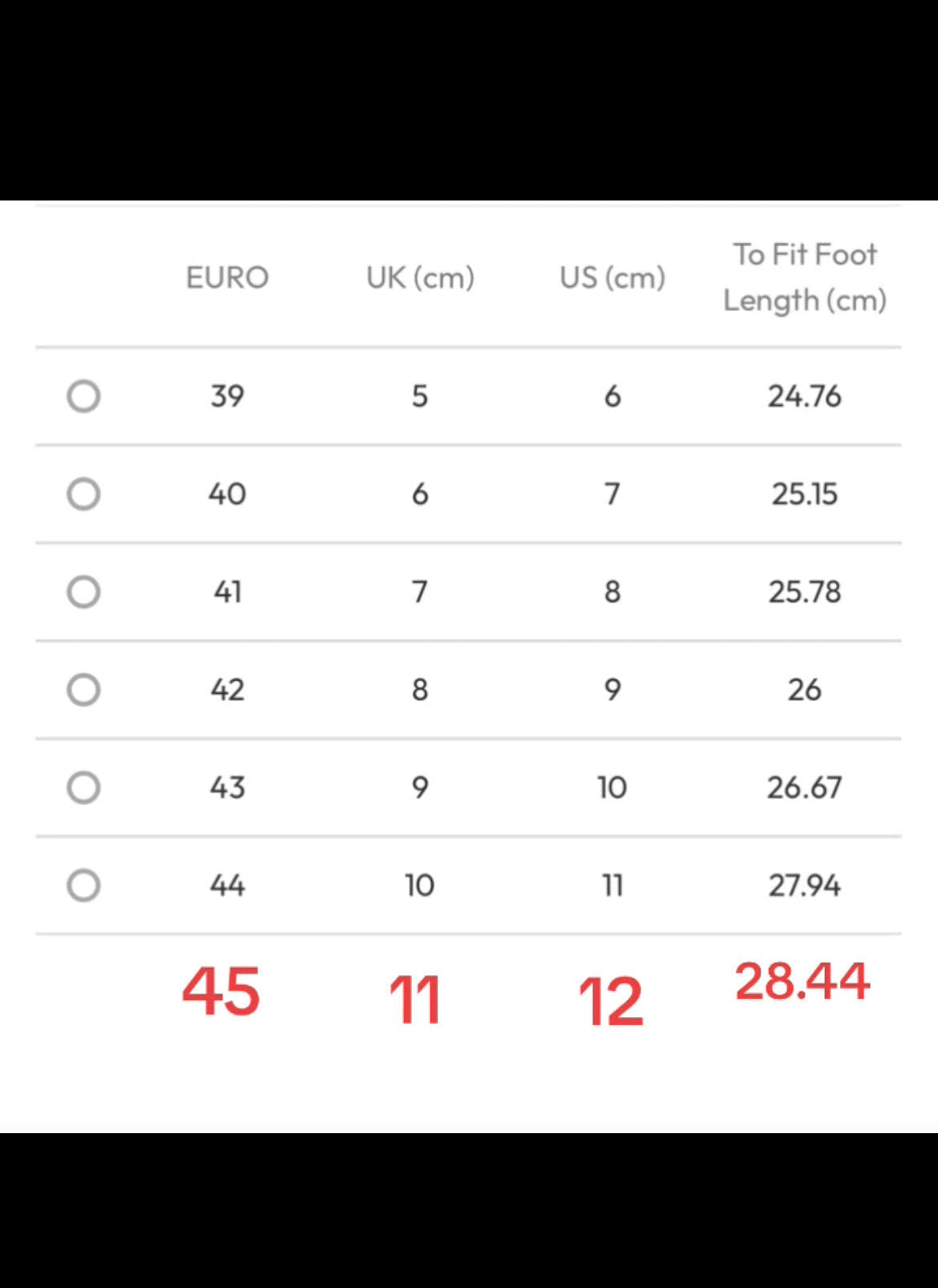
Task: Click foot length value 25.15
Action: (805, 494)
